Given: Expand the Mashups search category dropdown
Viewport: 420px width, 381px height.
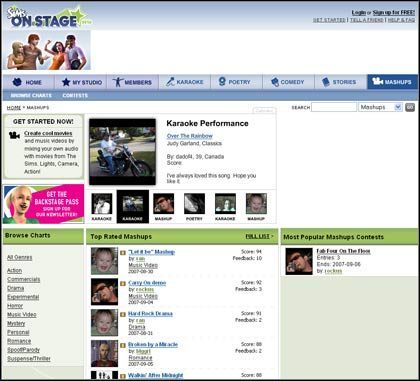Looking at the screenshot, I should point(380,107).
